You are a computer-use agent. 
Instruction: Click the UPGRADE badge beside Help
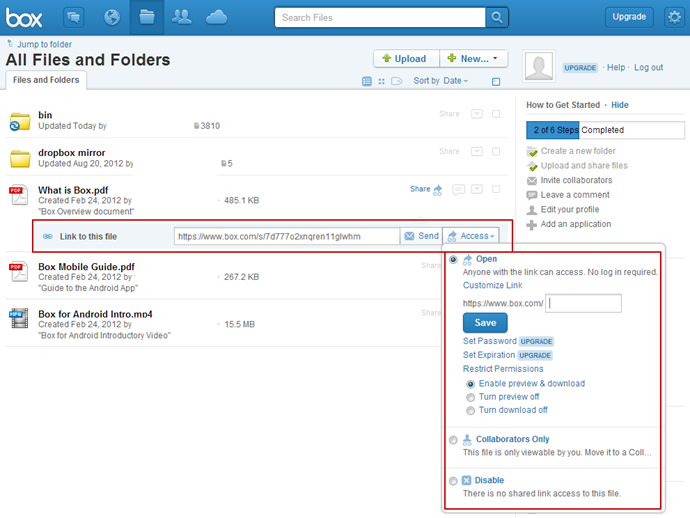580,68
